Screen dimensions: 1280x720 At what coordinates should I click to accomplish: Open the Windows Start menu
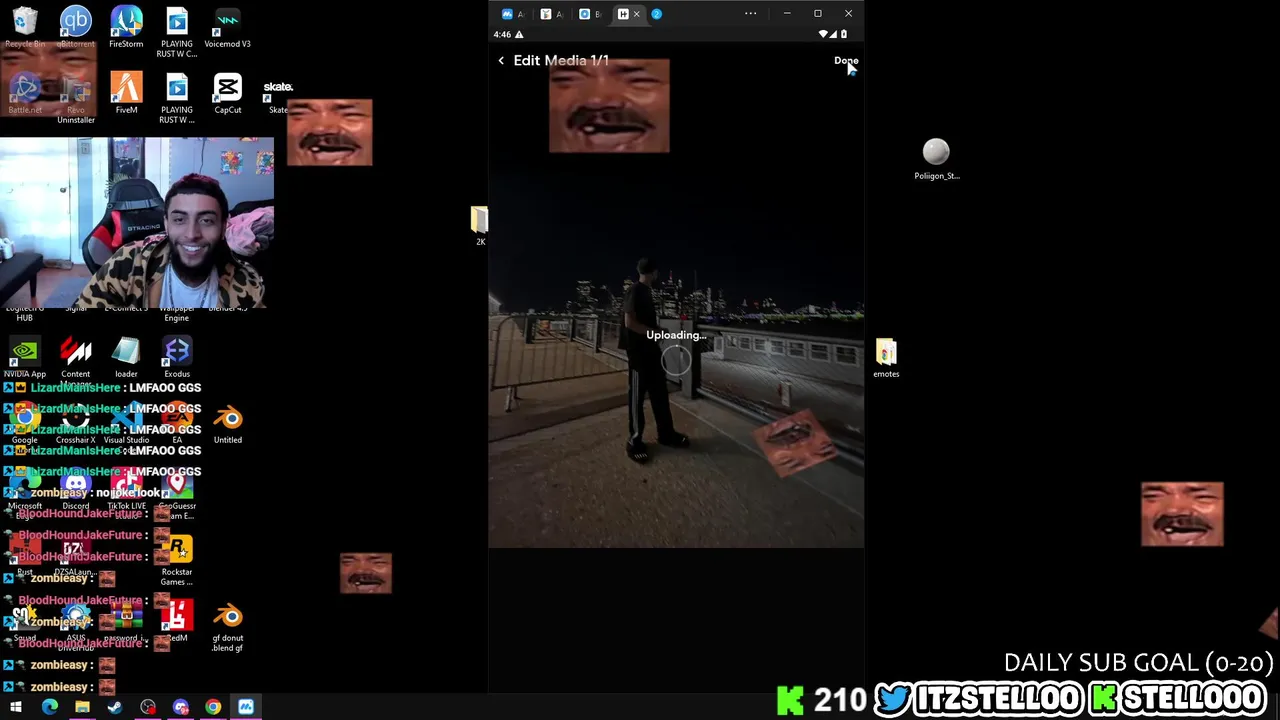click(16, 707)
